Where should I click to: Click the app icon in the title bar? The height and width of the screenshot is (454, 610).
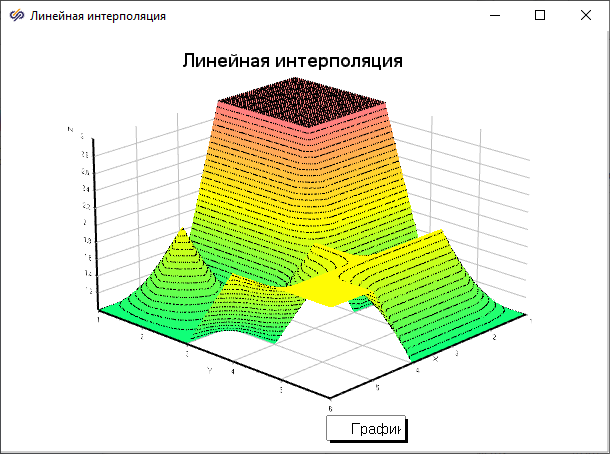click(x=16, y=16)
